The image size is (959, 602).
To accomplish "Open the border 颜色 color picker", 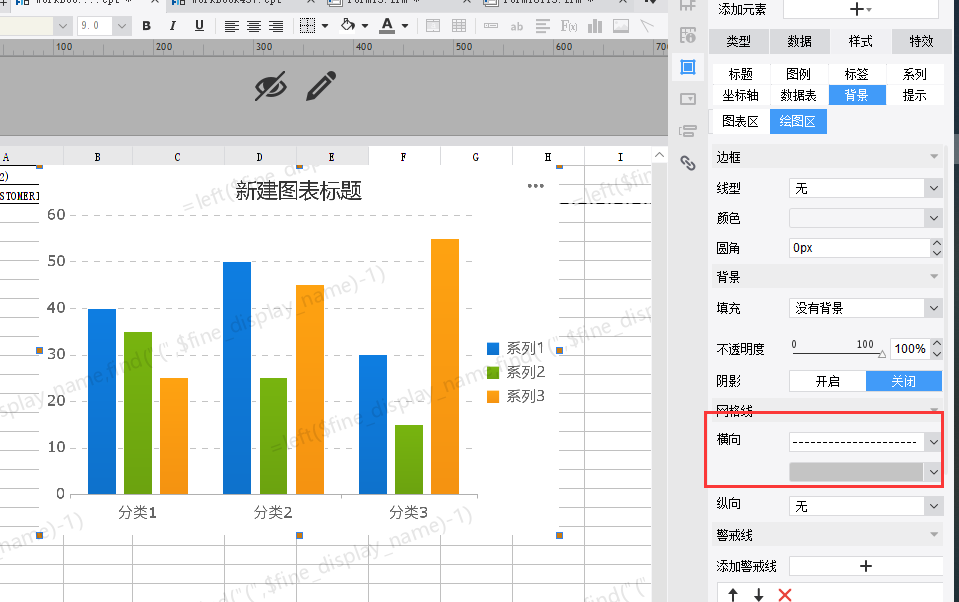I will pyautogui.click(x=865, y=218).
